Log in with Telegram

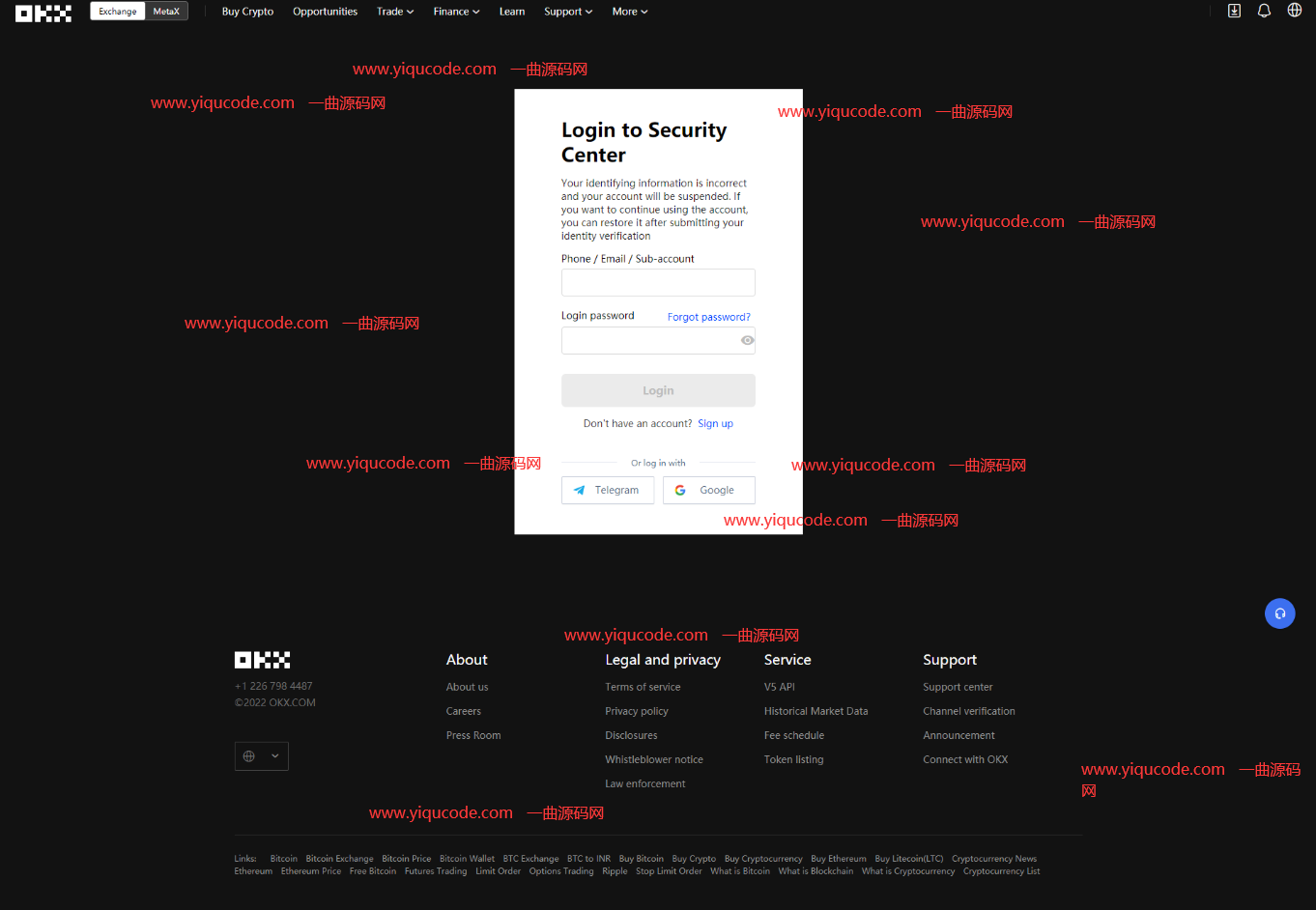(608, 491)
